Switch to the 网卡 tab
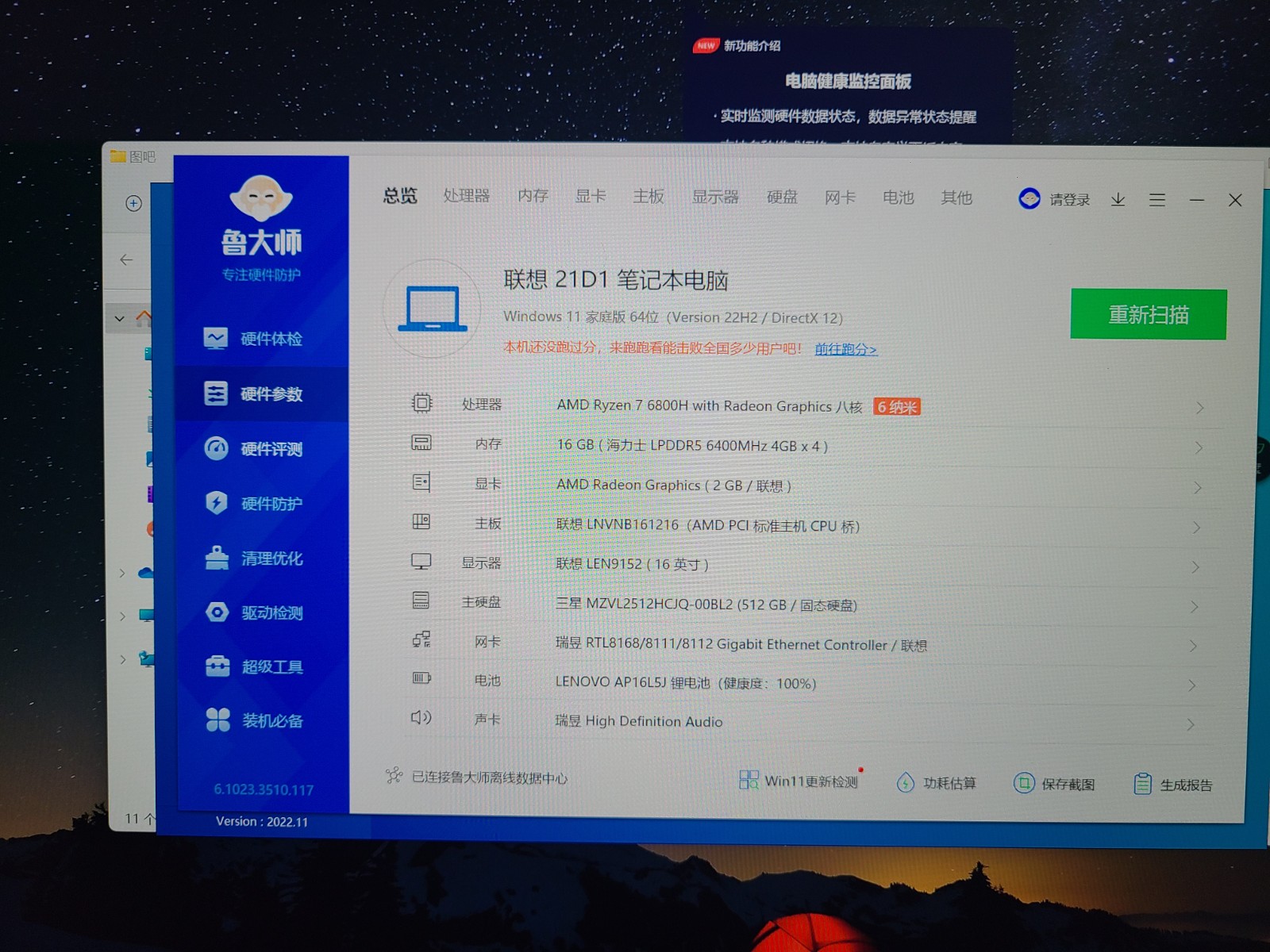Viewport: 1270px width, 952px height. (x=840, y=198)
